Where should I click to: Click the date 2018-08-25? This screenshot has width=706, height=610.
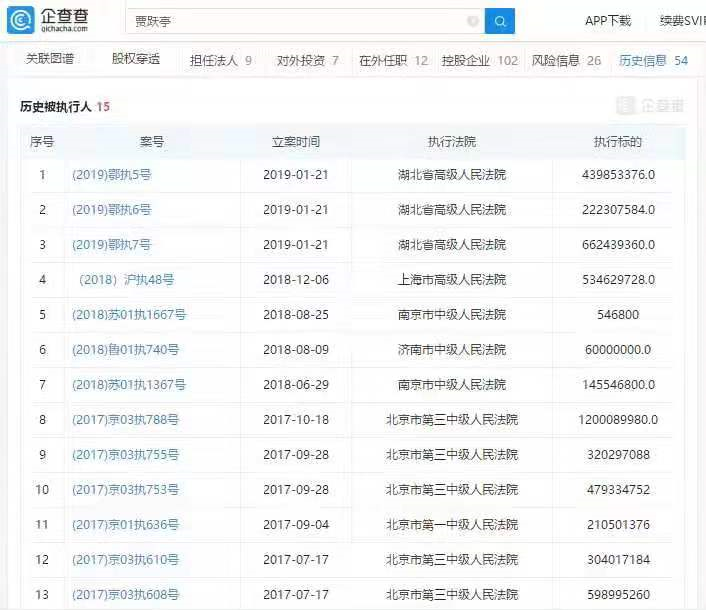point(296,315)
